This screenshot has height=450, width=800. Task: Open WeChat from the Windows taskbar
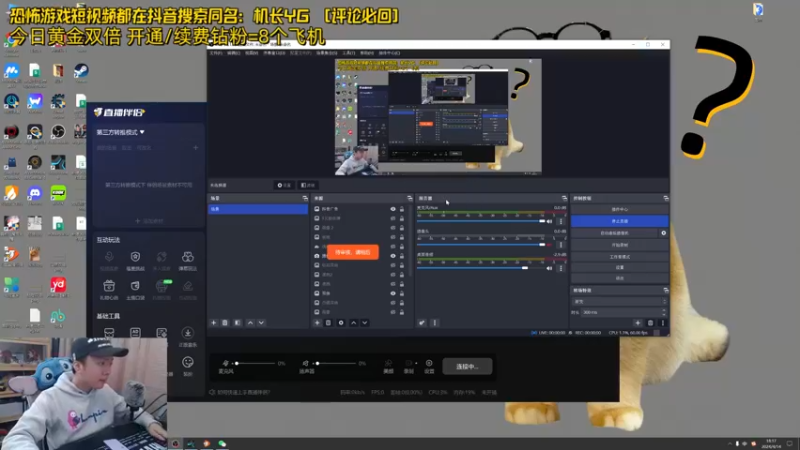click(222, 443)
